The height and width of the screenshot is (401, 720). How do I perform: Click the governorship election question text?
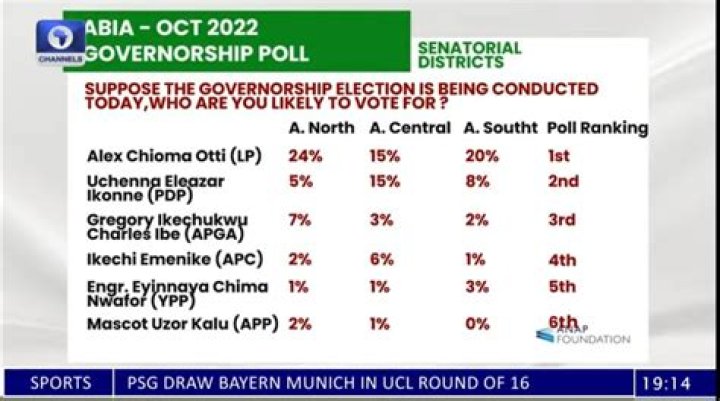(x=340, y=96)
